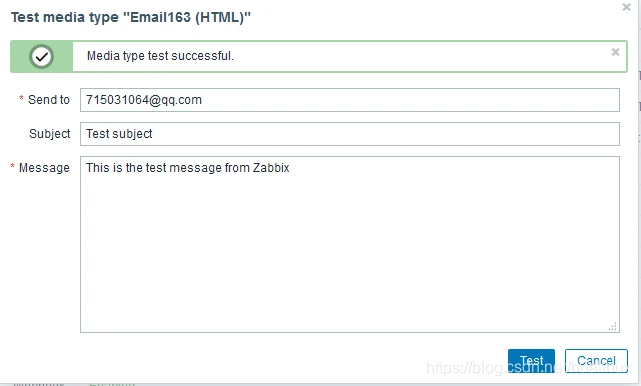The width and height of the screenshot is (641, 386).
Task: Click the Send to email input field
Action: (350, 100)
